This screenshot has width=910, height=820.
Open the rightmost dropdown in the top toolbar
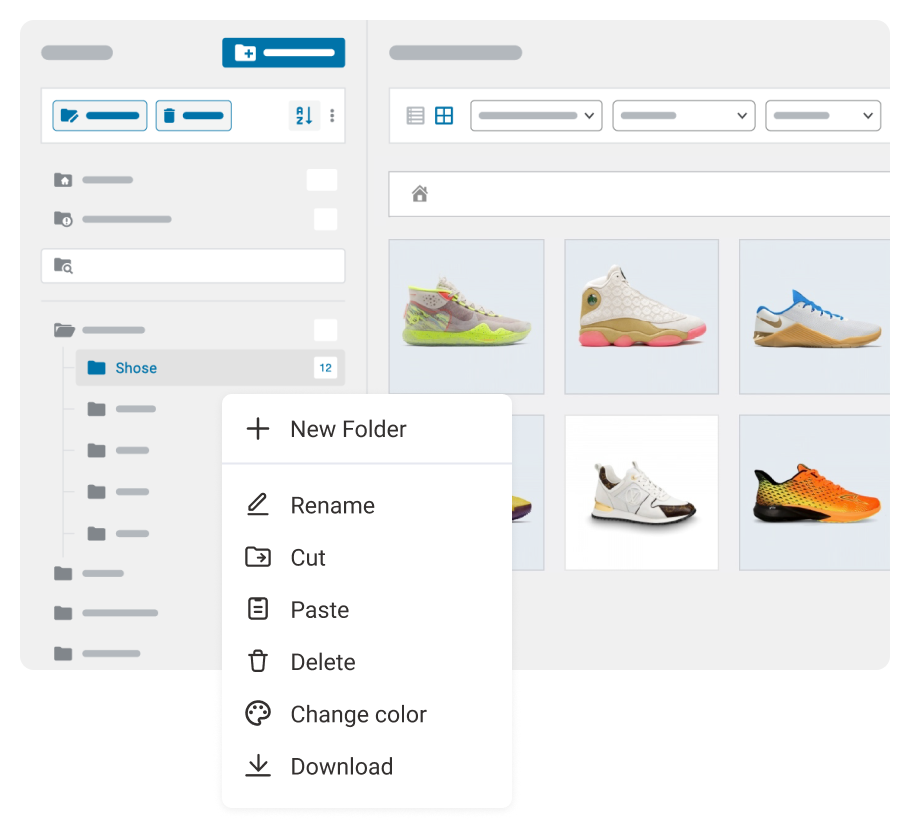point(822,115)
